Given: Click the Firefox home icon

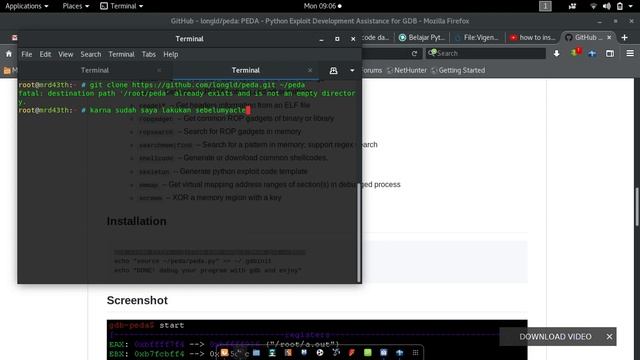Looking at the screenshot, I should click(x=9, y=53).
